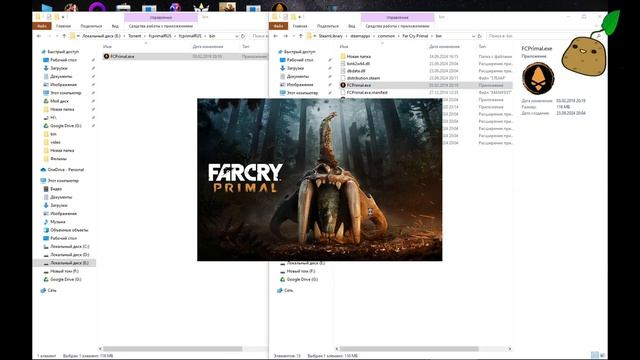Sort by Тип column in right window
The width and height of the screenshot is (640, 360).
click(482, 47)
